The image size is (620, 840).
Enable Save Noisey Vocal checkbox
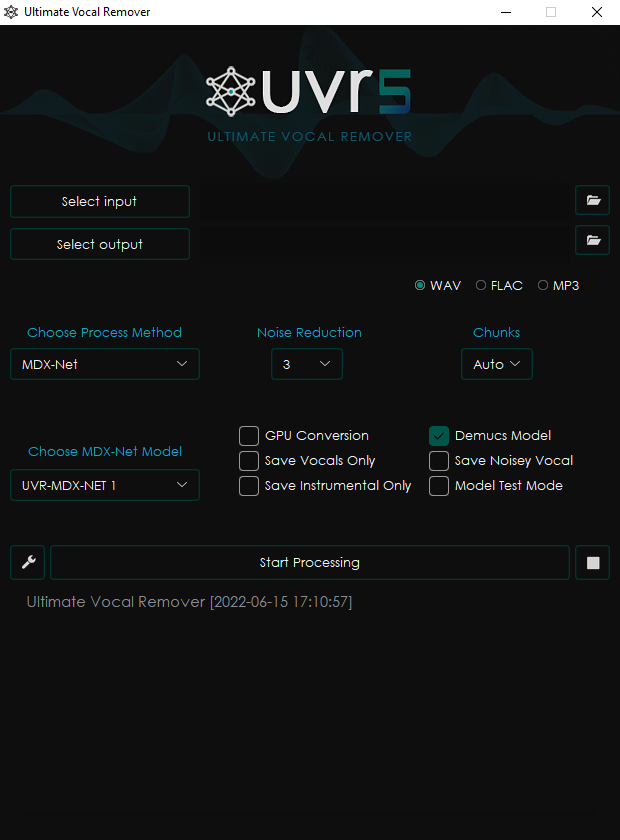coord(439,461)
